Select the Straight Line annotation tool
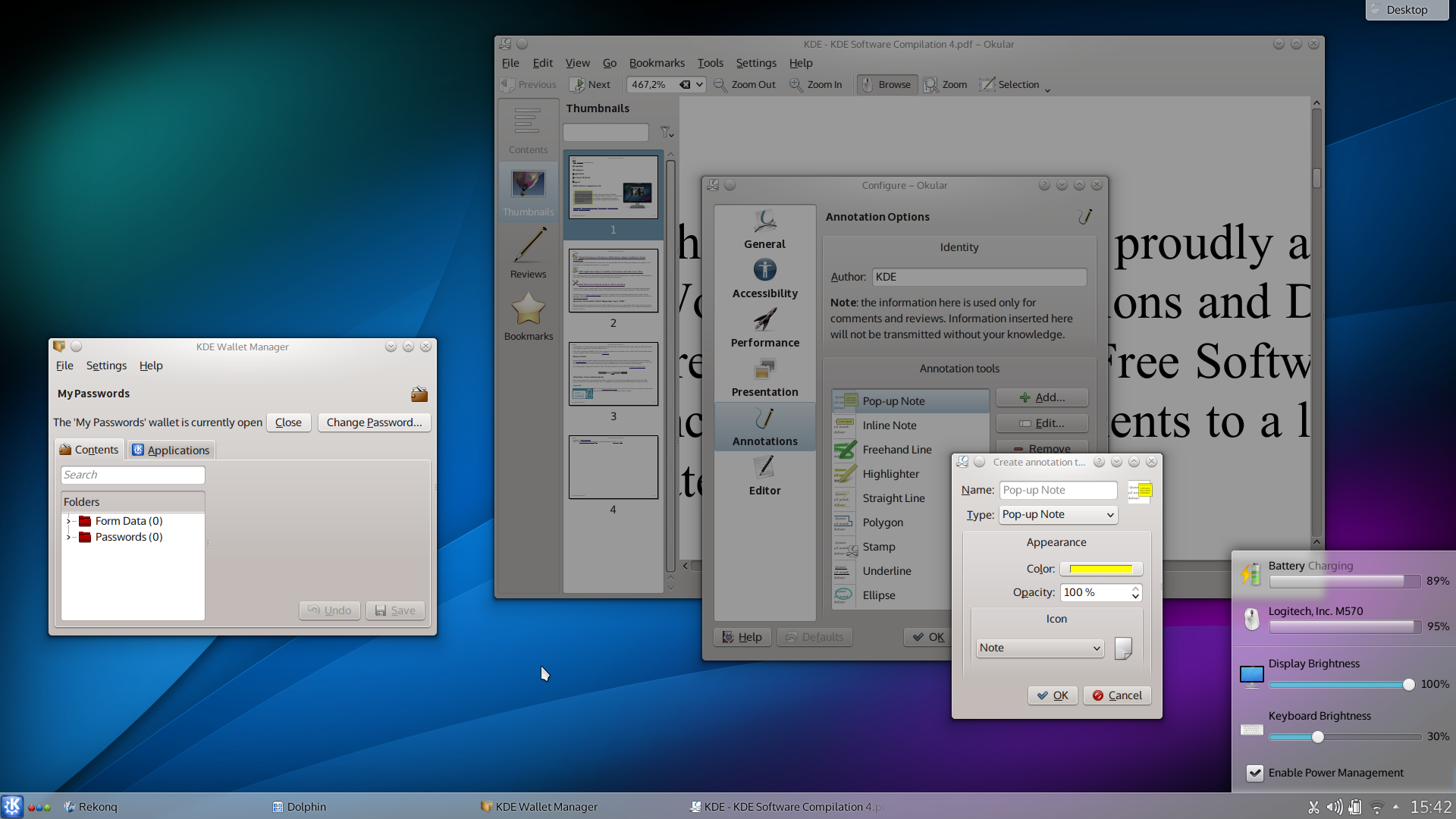 click(894, 497)
